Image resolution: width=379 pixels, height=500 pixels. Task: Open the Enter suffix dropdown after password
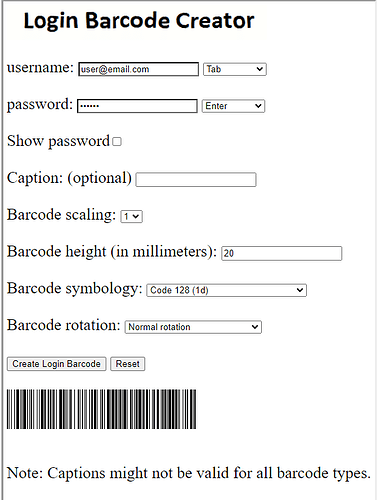(x=233, y=106)
